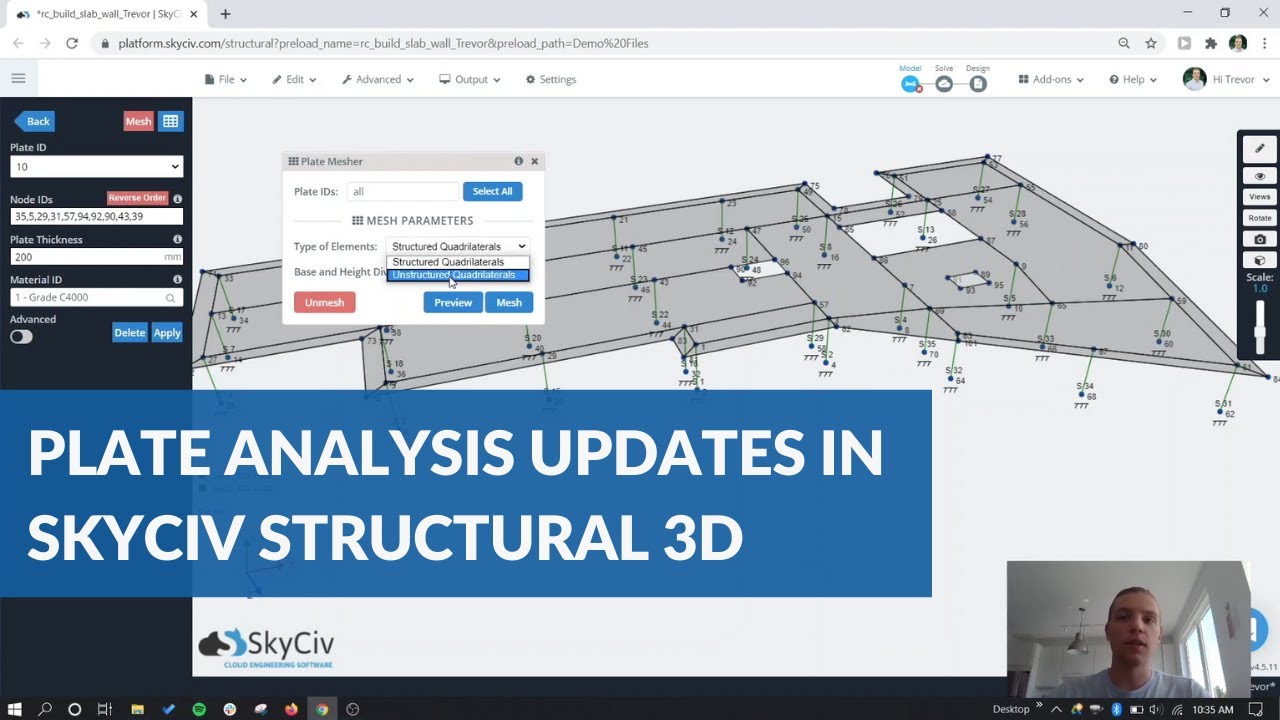This screenshot has width=1280, height=720.
Task: Bookmark this page star icon
Action: point(1151,43)
